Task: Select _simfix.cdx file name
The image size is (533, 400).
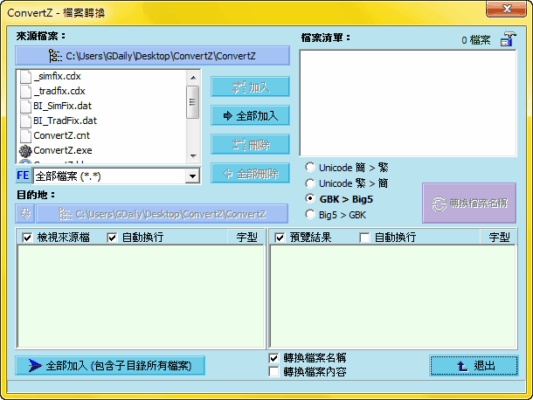Action: (57, 76)
